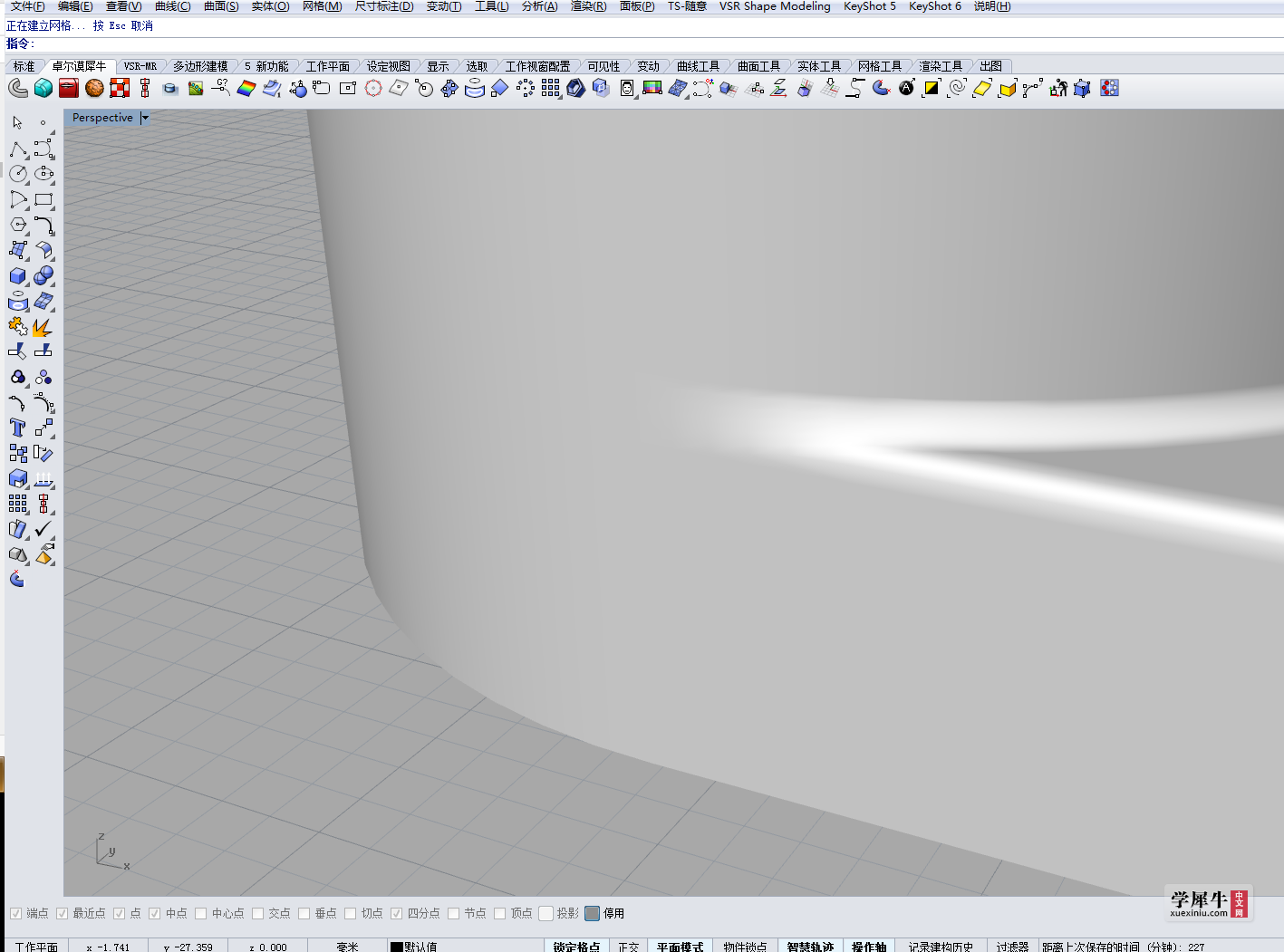
Task: Click the blue diamond plane icon
Action: pos(499,88)
